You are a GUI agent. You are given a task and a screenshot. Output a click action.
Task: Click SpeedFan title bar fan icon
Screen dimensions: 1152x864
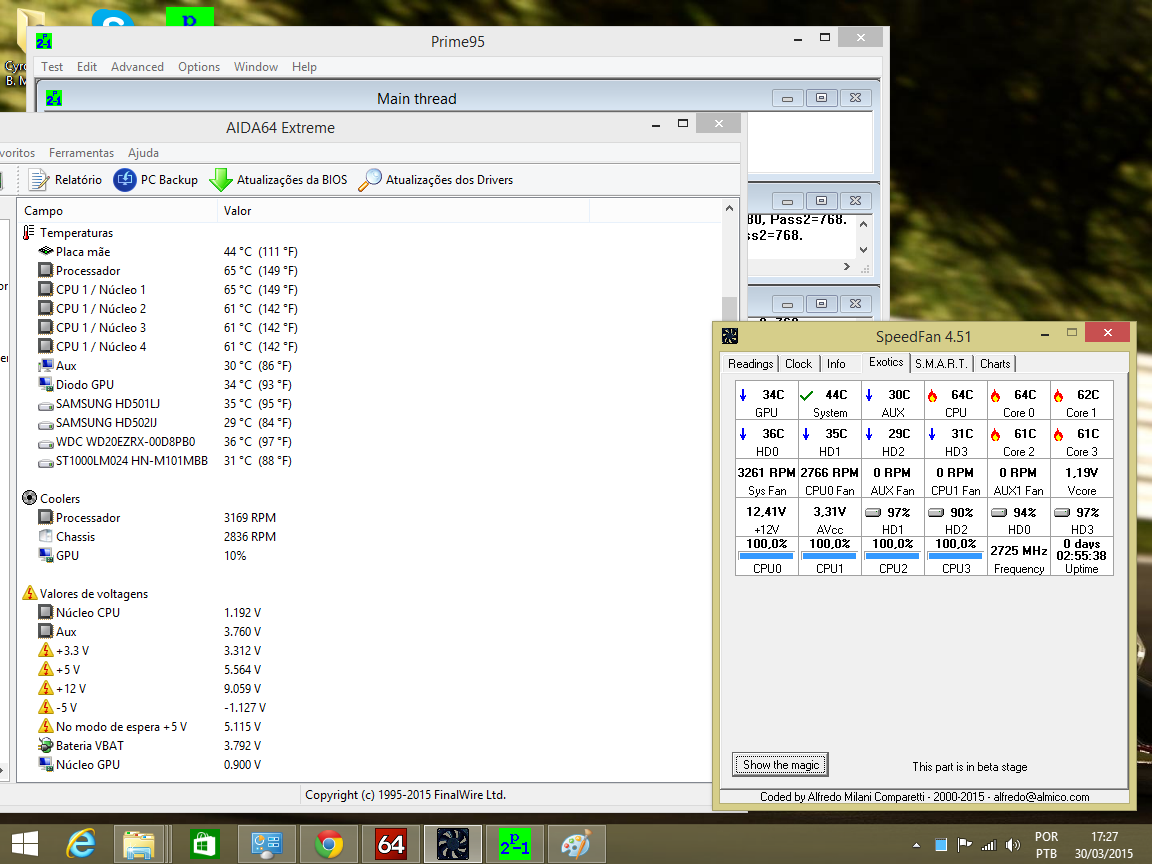tap(730, 336)
